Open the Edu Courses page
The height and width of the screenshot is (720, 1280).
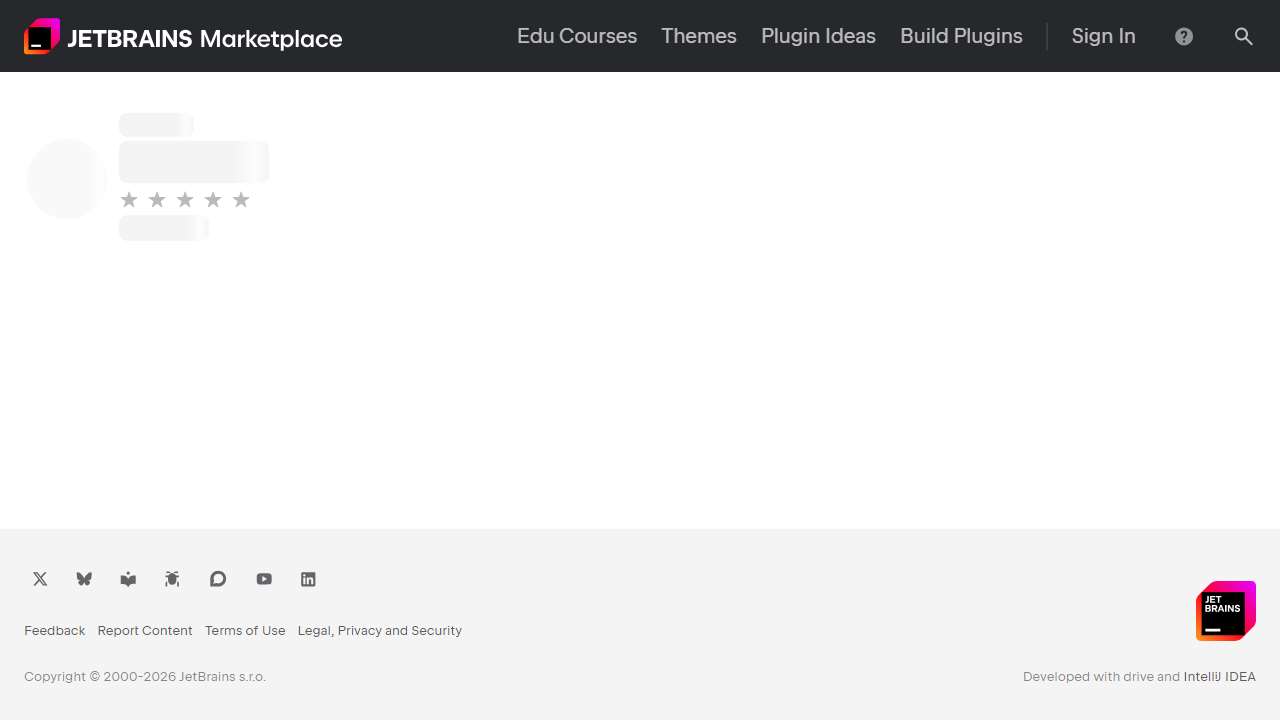click(x=577, y=36)
